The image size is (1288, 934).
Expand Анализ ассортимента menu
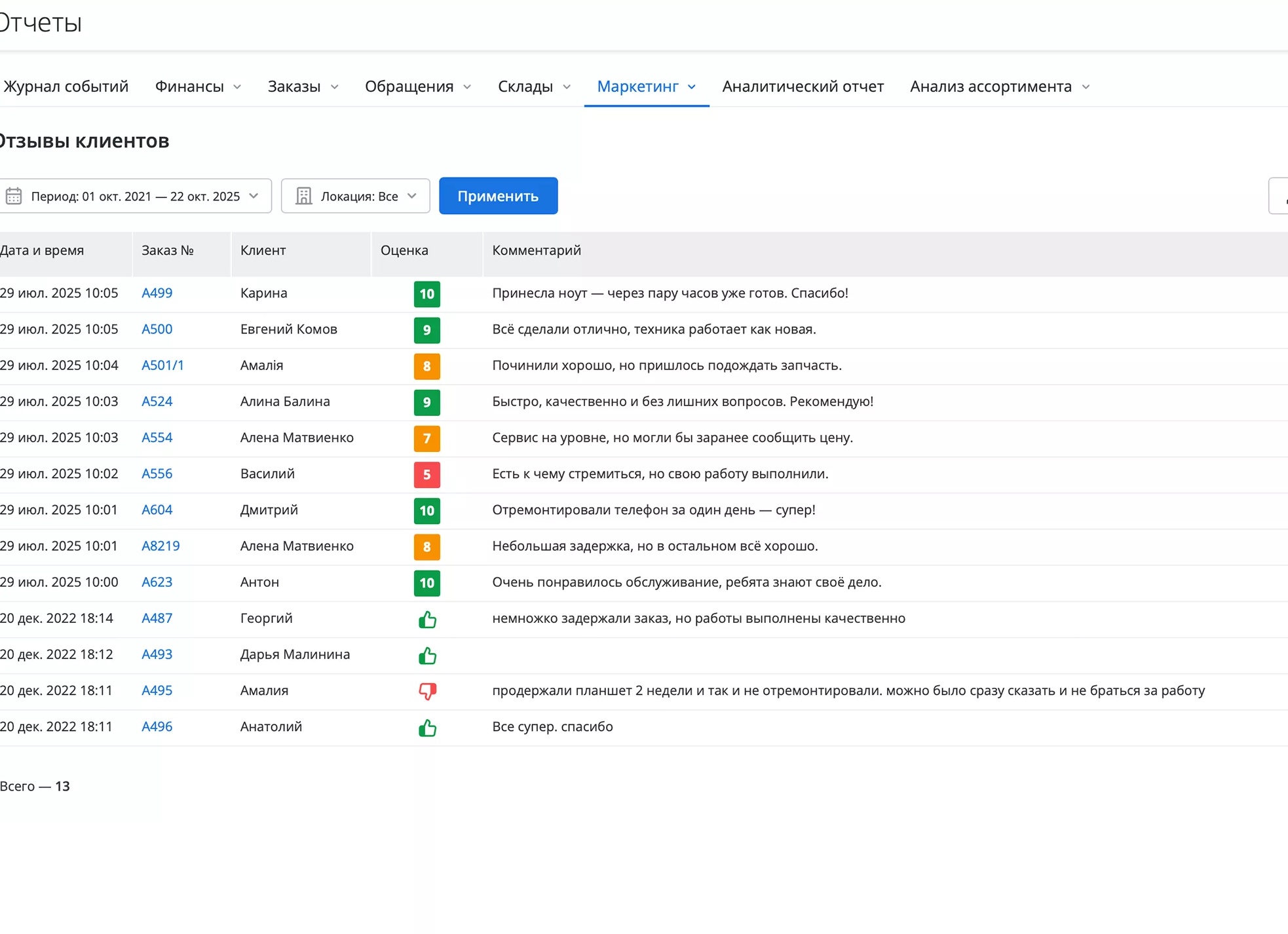(1000, 86)
